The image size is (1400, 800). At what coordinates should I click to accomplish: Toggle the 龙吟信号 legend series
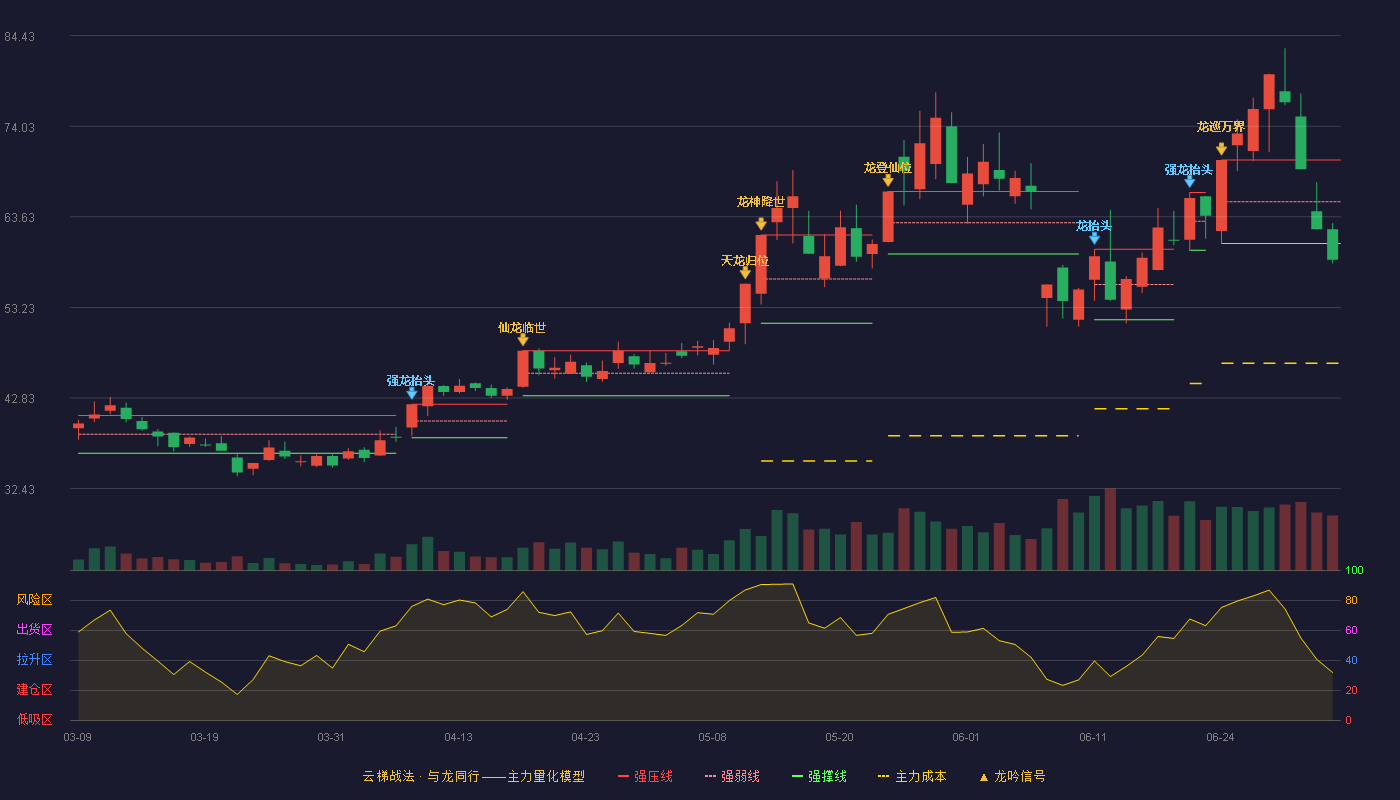click(x=1011, y=776)
